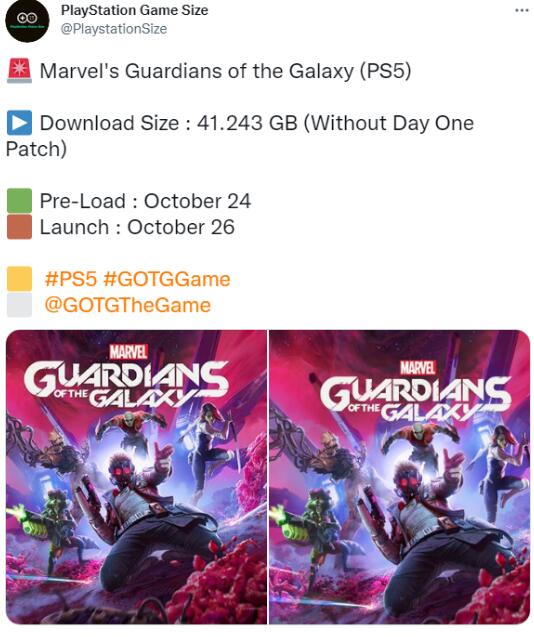Click the green square emoji beside Pre-Load
The image size is (534, 637).
19,201
